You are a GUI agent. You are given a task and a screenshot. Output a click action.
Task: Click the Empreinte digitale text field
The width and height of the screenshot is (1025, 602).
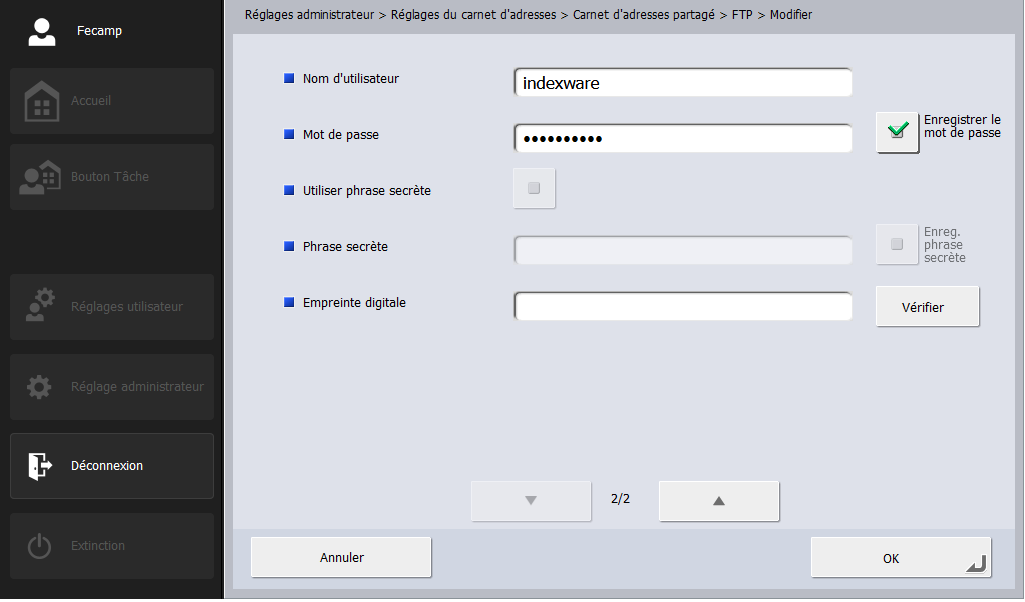[683, 306]
